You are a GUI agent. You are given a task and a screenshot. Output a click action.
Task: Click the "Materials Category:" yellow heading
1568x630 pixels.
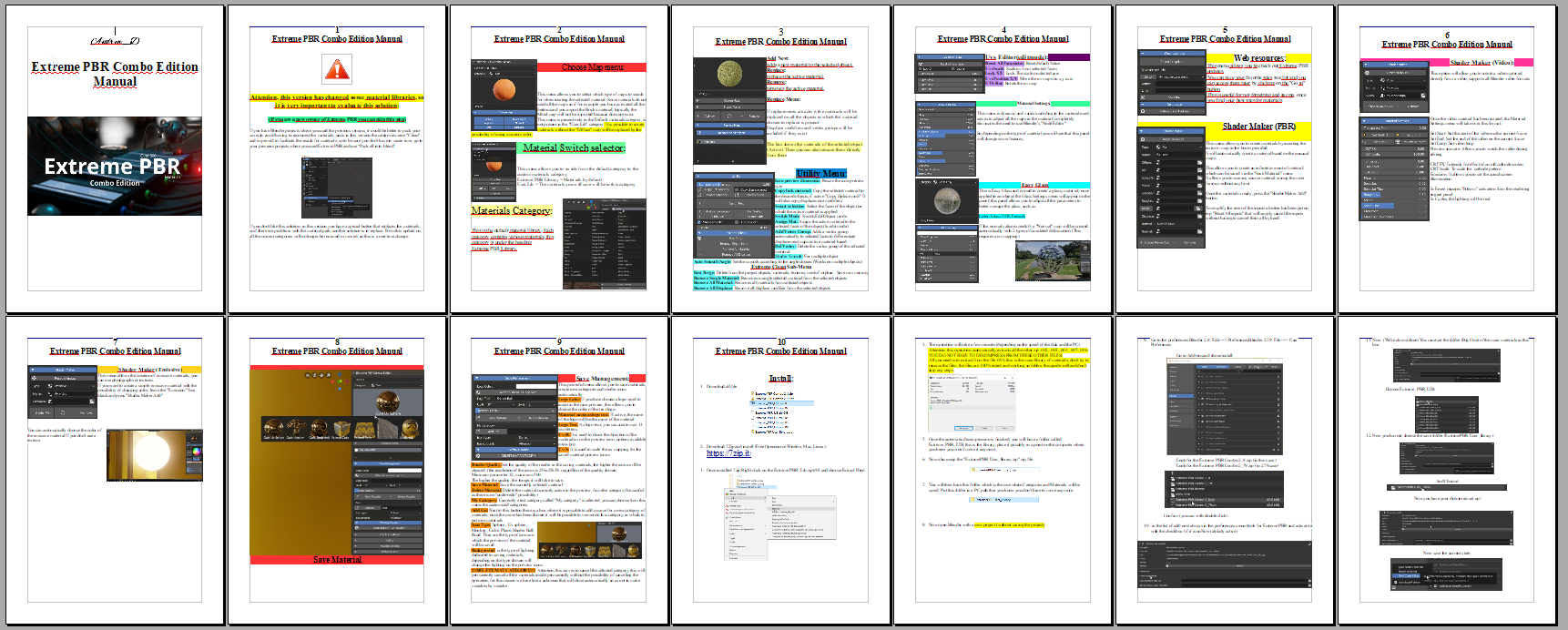511,210
